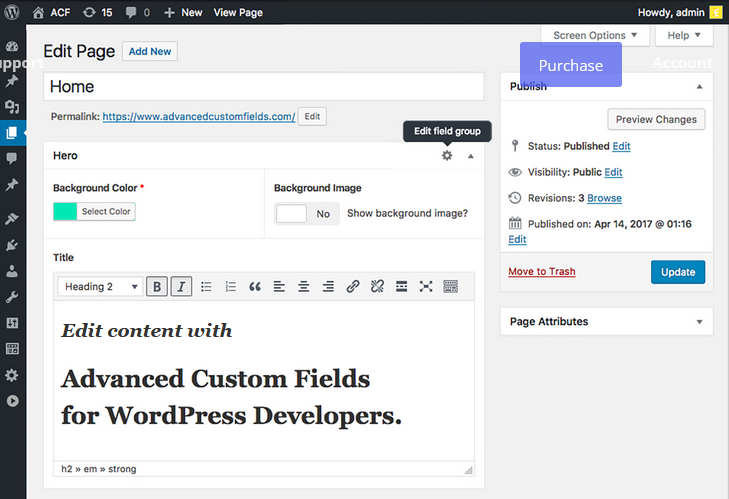This screenshot has width=729, height=499.
Task: Toggle Bold formatting in editor toolbar
Action: coord(157,286)
